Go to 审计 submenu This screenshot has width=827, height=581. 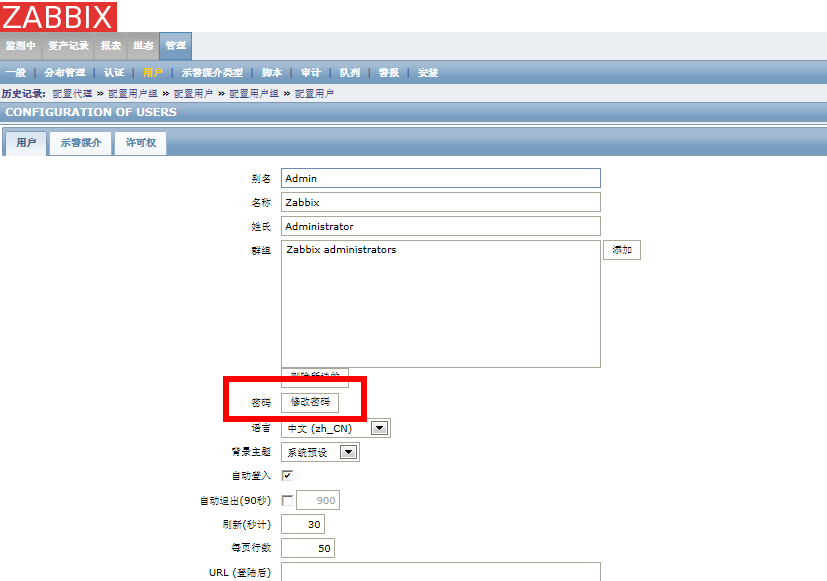[x=311, y=73]
